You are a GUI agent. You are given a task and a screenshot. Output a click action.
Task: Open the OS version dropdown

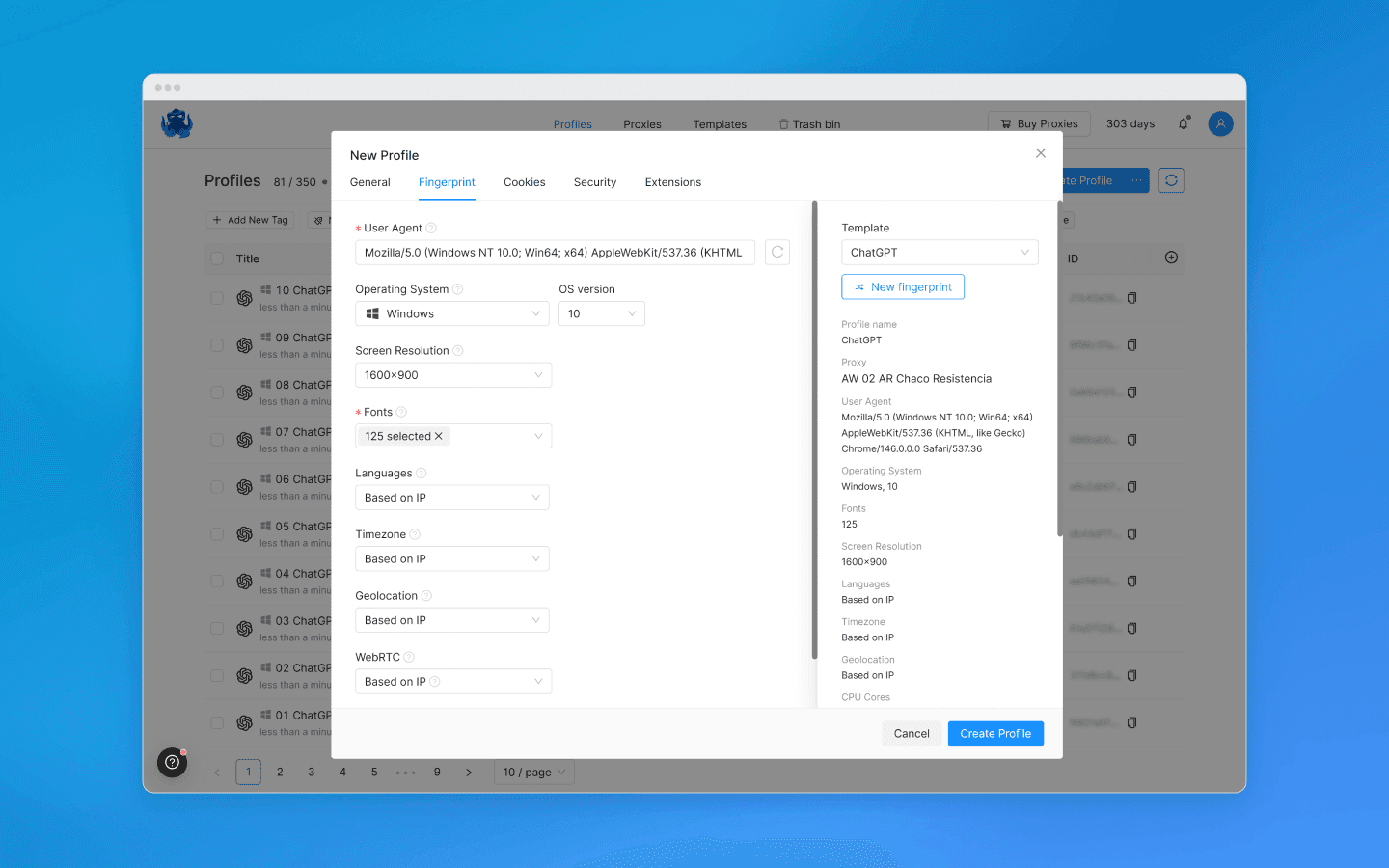point(602,313)
